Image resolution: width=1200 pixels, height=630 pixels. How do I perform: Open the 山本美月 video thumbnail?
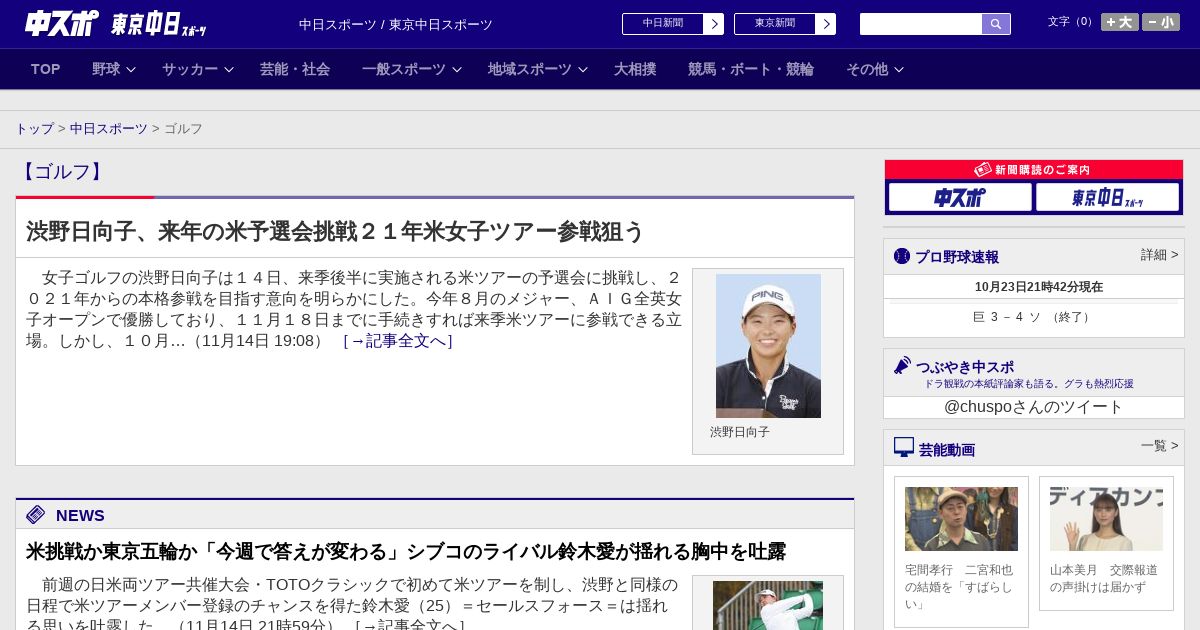tap(1106, 519)
